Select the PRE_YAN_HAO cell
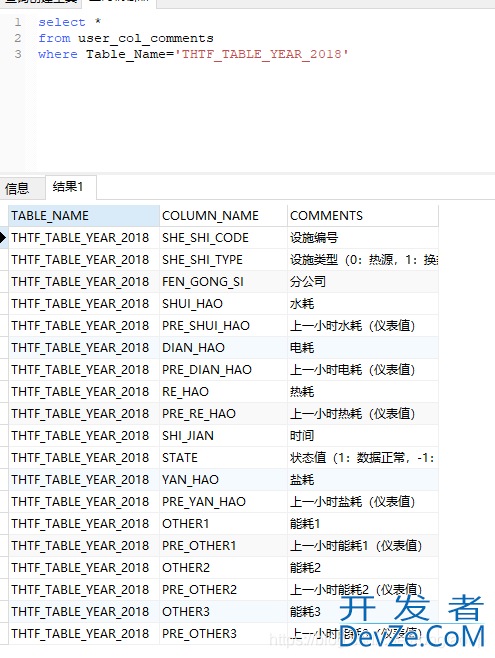The image size is (495, 658). 223,501
